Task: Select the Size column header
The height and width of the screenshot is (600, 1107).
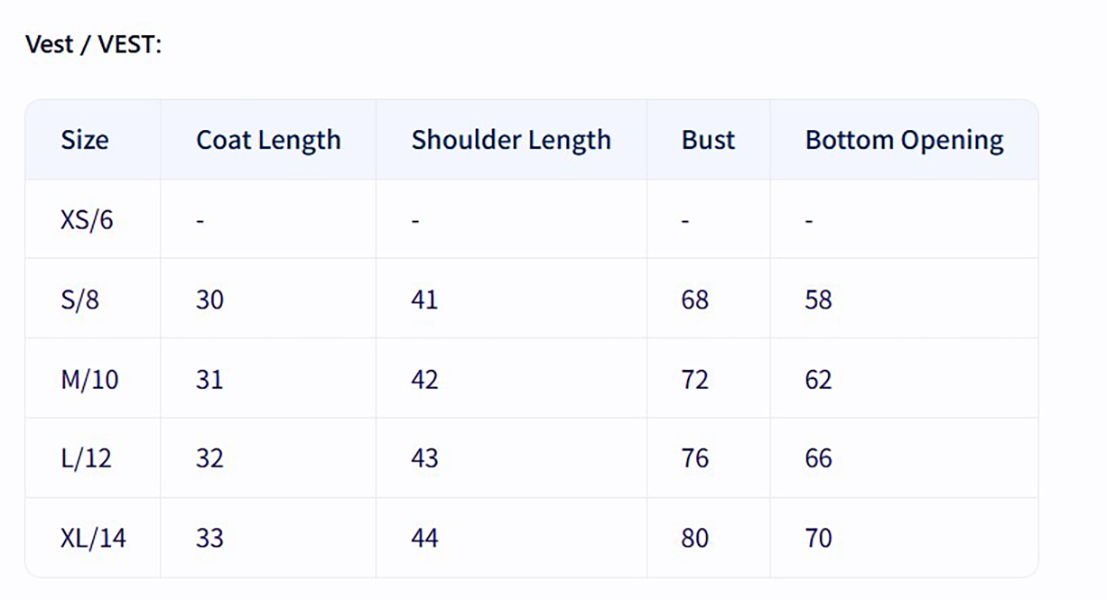Action: click(x=84, y=140)
